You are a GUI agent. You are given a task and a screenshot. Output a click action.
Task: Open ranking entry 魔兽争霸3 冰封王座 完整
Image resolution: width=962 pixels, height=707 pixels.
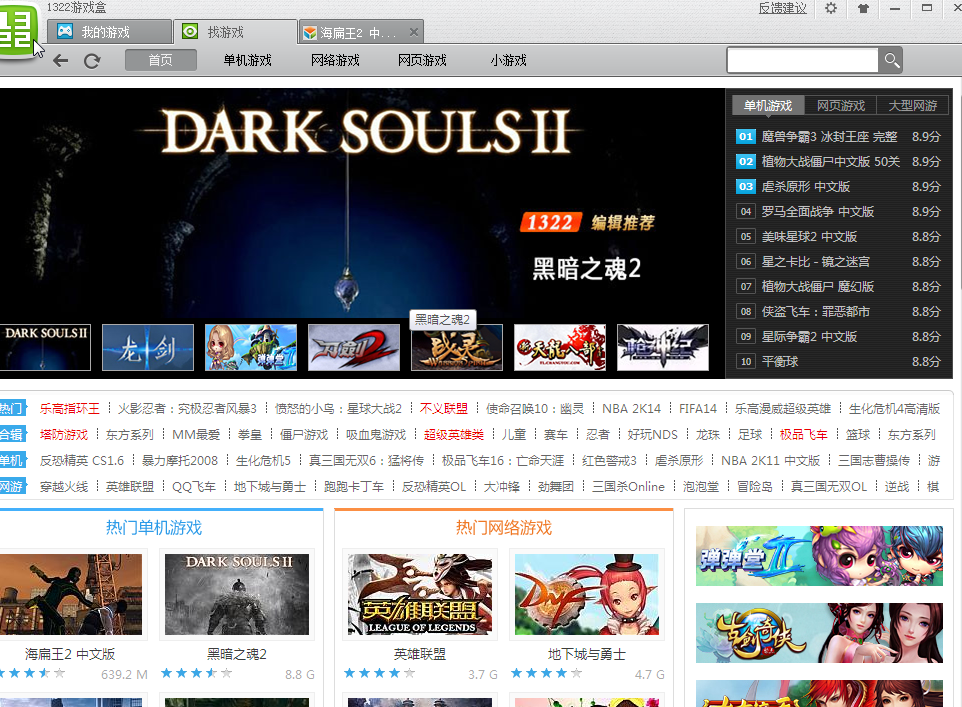838,136
